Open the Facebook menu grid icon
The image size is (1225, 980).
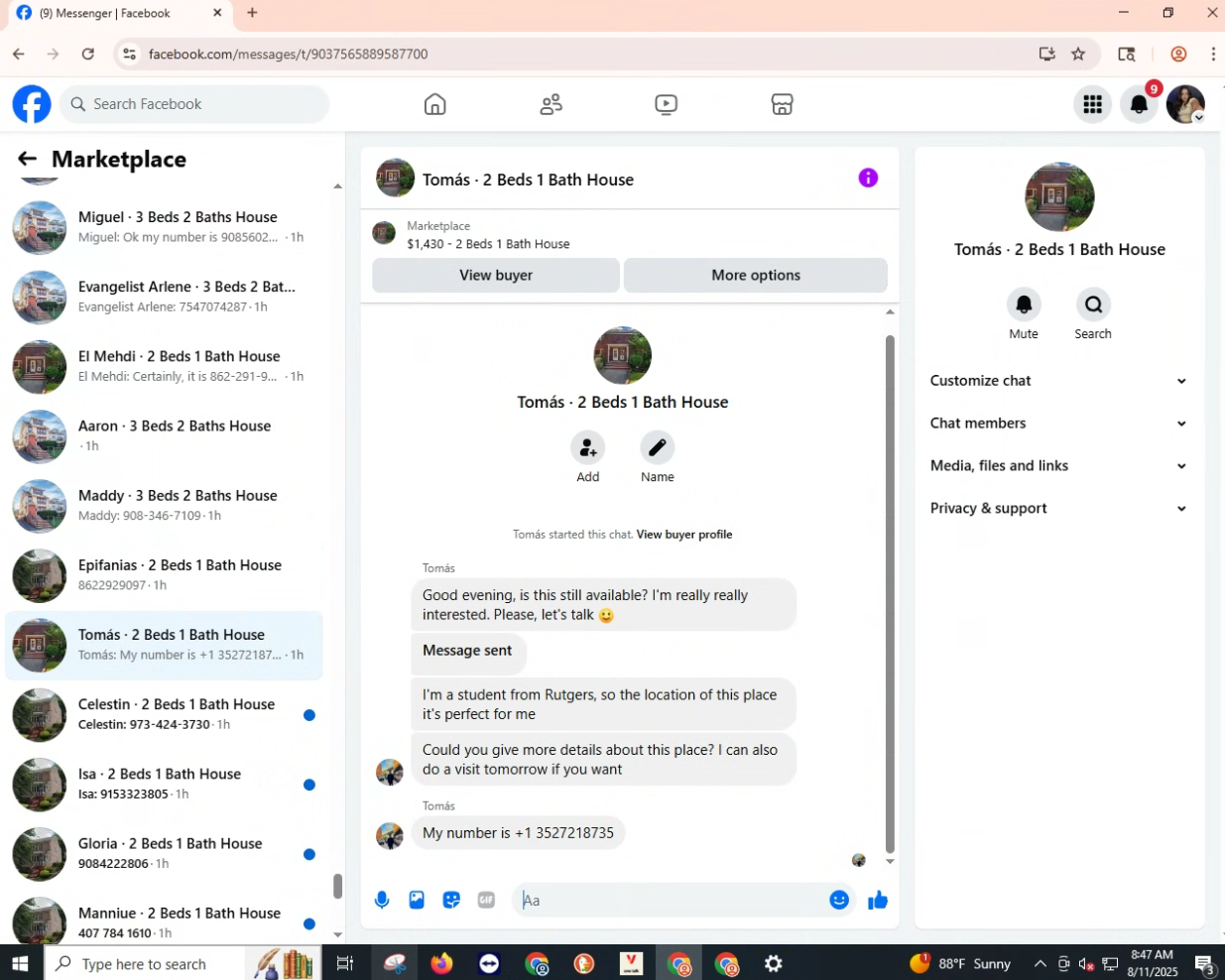(x=1093, y=104)
